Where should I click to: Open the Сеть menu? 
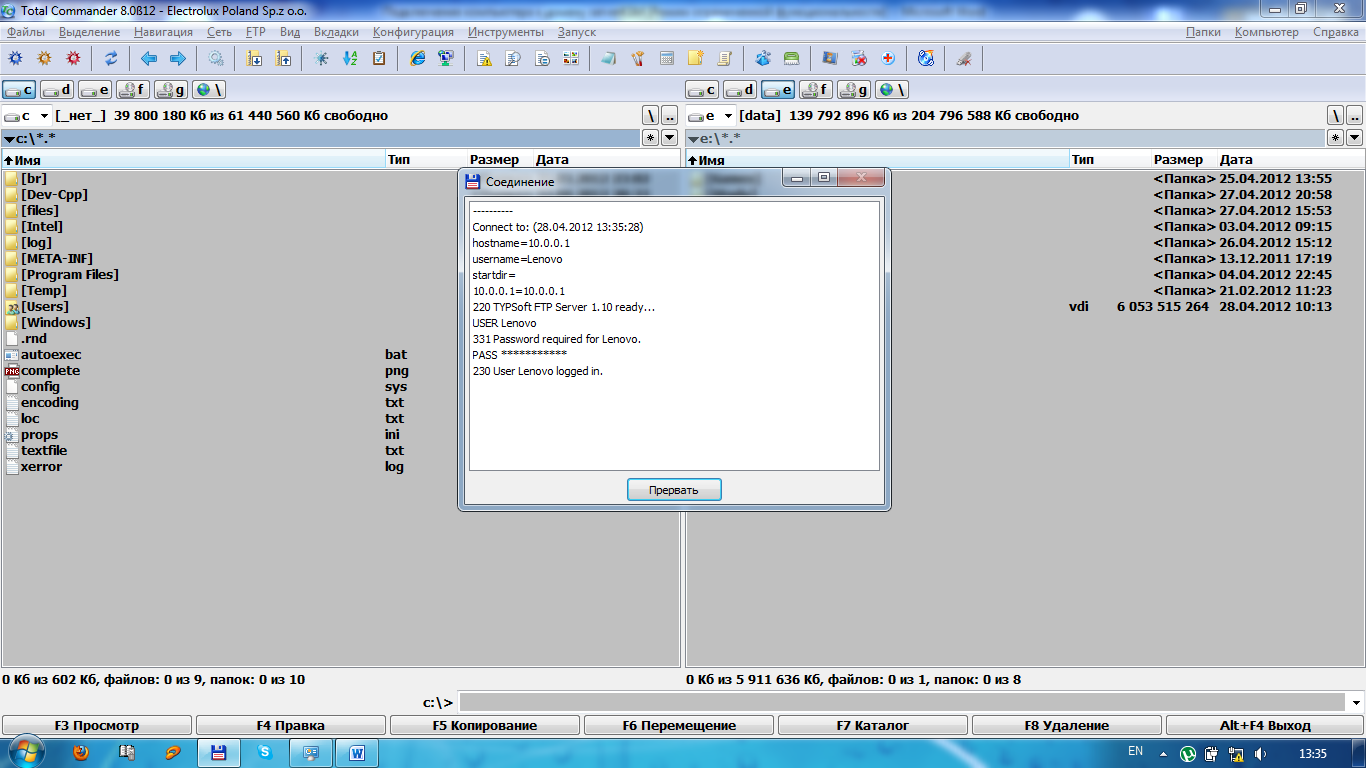click(x=219, y=32)
